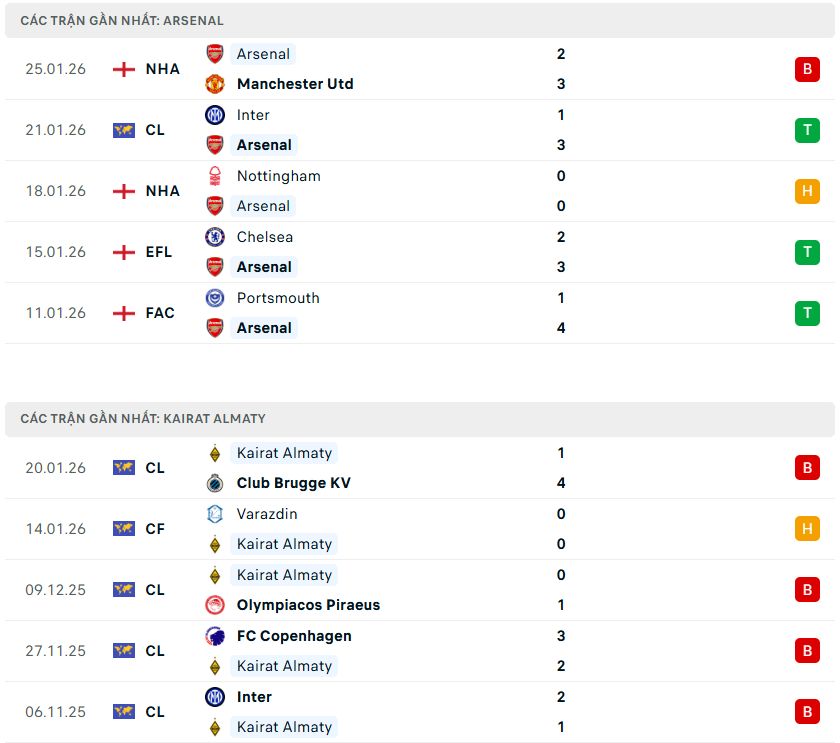Screen dimensions: 840x743
Task: Open the Olympiacos Piraeus team link
Action: (x=308, y=605)
